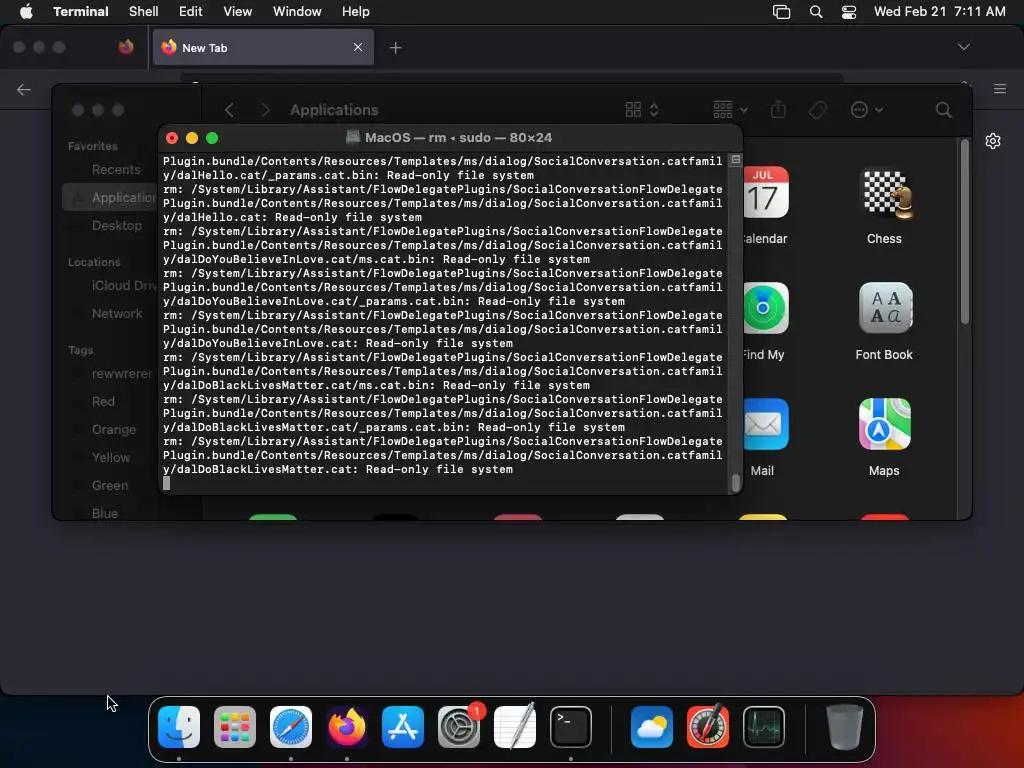
Task: Click Terminal scroll-to-top marker icon
Action: coord(736,159)
